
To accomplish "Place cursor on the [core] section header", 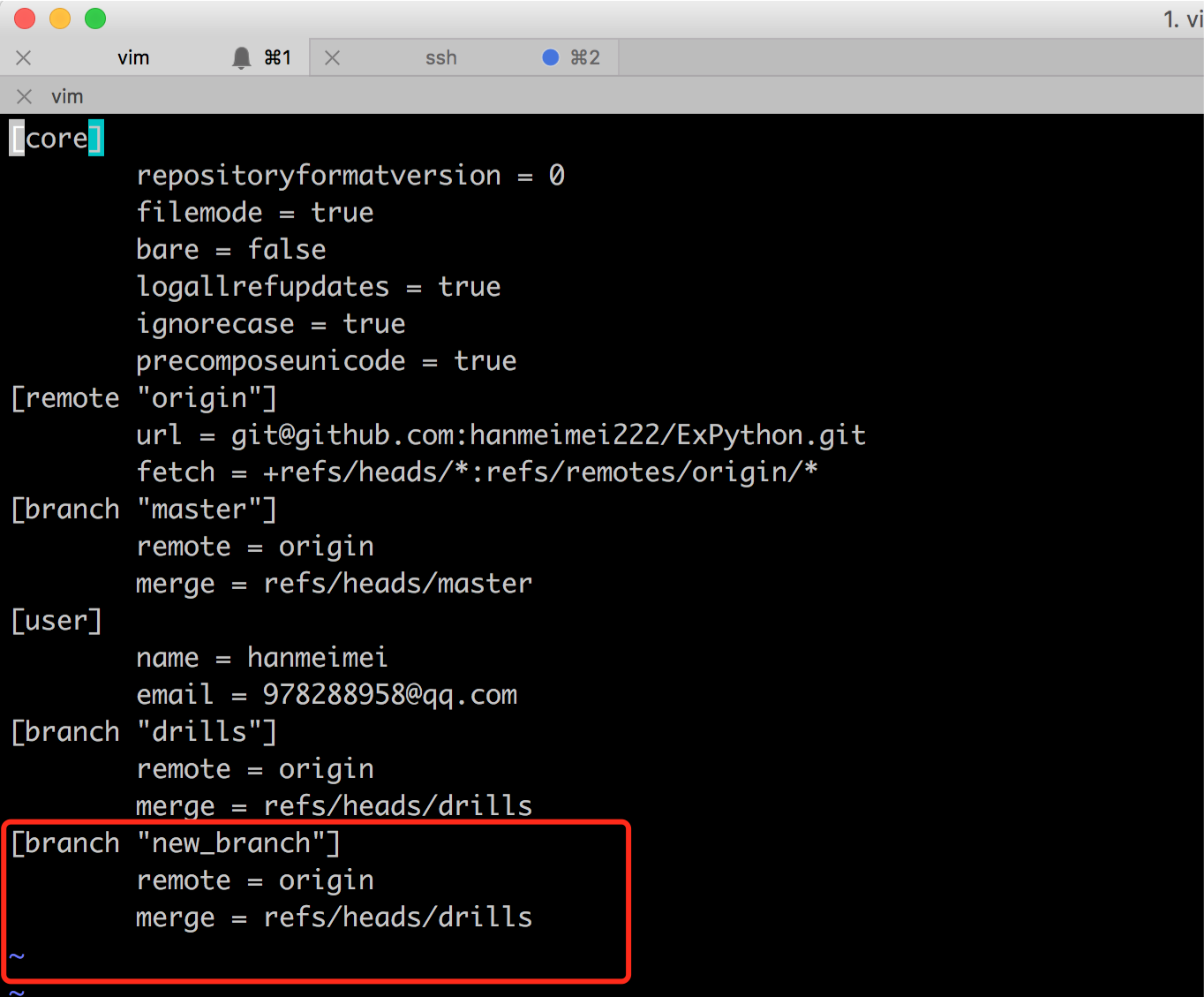I will (x=56, y=139).
